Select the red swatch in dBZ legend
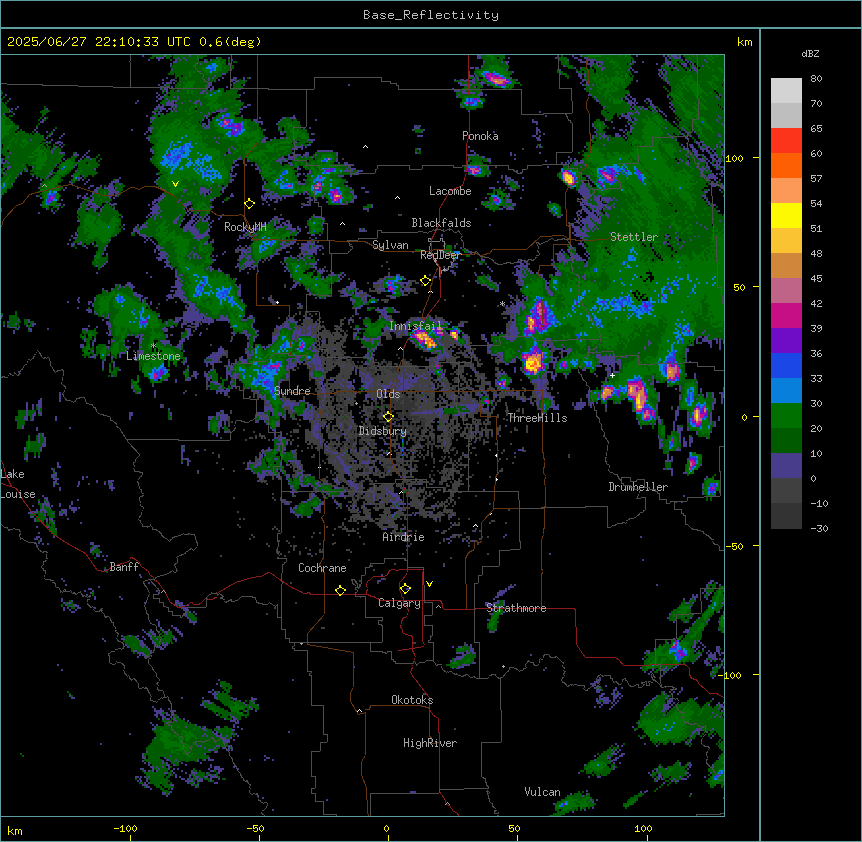Screen dimensions: 862x842 coord(786,140)
